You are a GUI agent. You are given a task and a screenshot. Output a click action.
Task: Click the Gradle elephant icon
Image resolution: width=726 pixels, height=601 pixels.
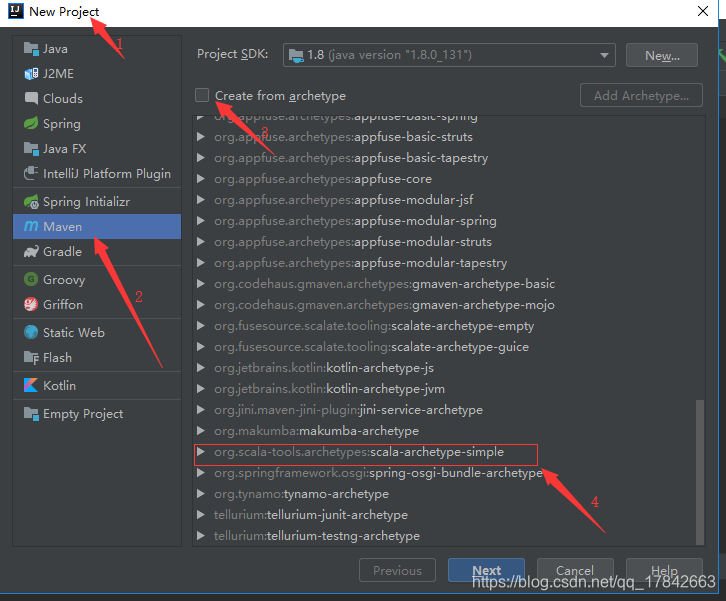pos(31,251)
